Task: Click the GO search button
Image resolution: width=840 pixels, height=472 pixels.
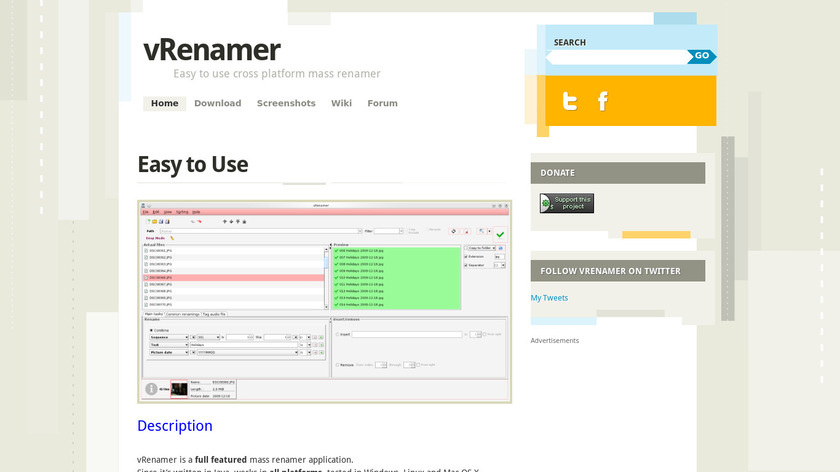Action: point(702,56)
